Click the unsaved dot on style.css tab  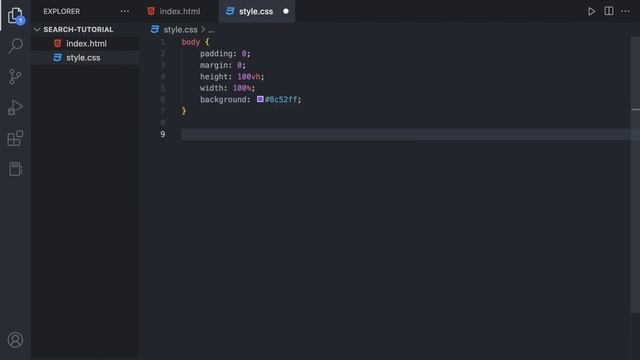tap(286, 11)
